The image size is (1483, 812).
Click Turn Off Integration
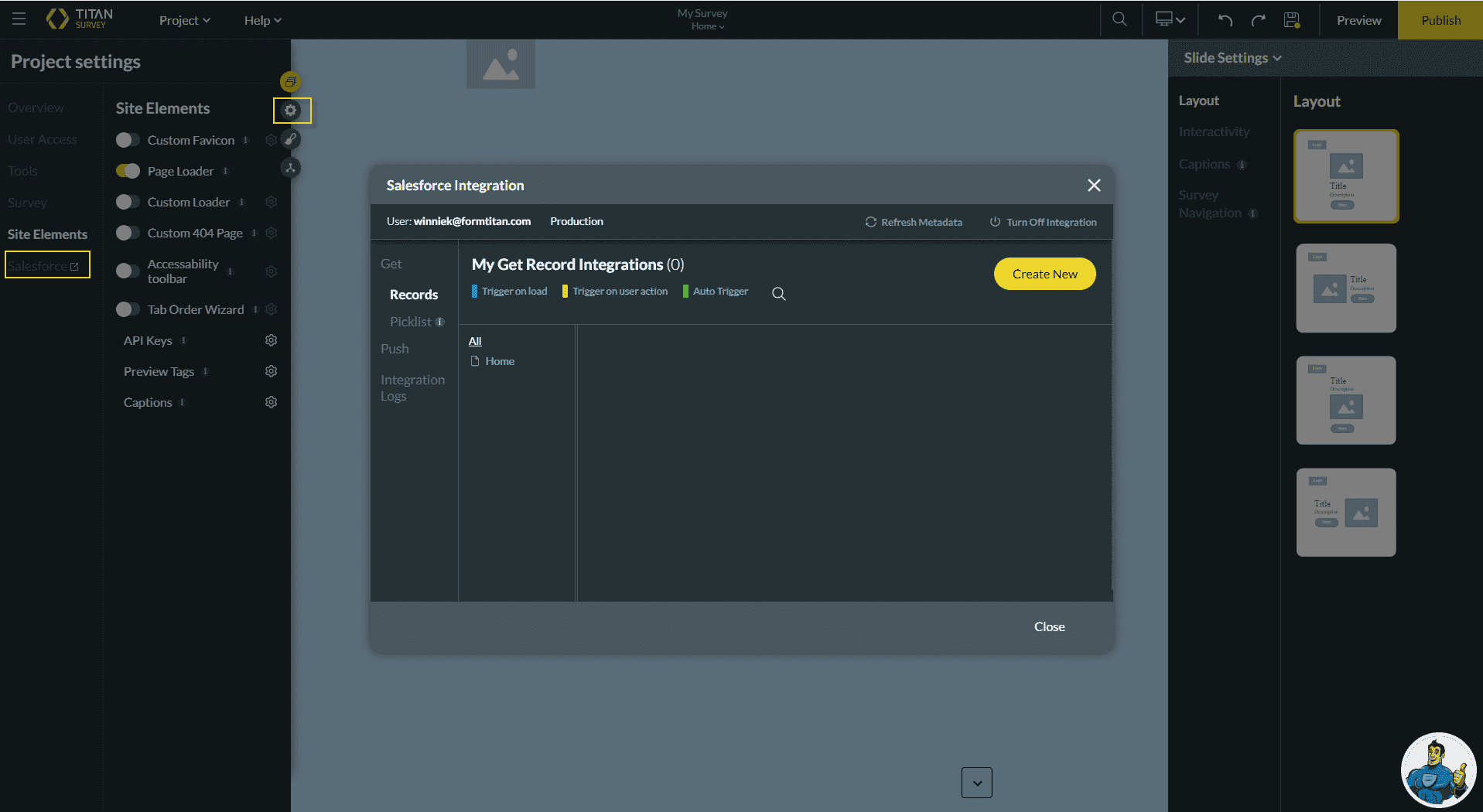click(x=1044, y=222)
